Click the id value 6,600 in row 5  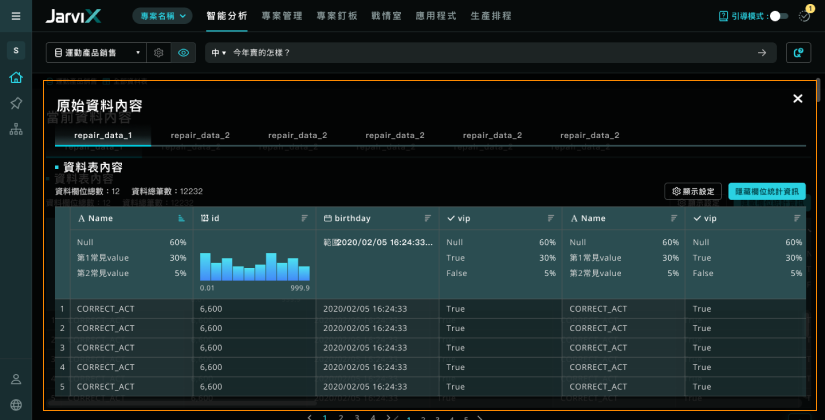pos(210,386)
